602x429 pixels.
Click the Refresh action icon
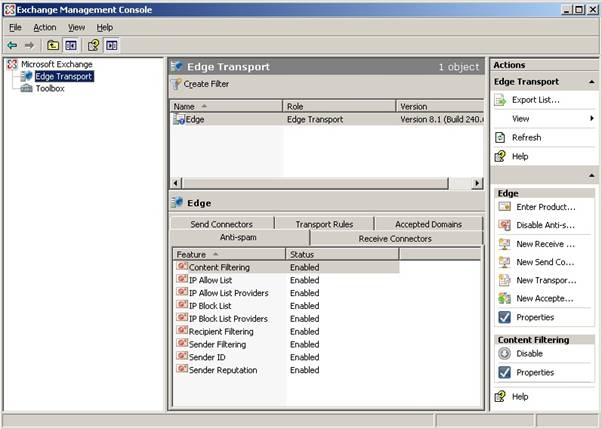pyautogui.click(x=500, y=137)
